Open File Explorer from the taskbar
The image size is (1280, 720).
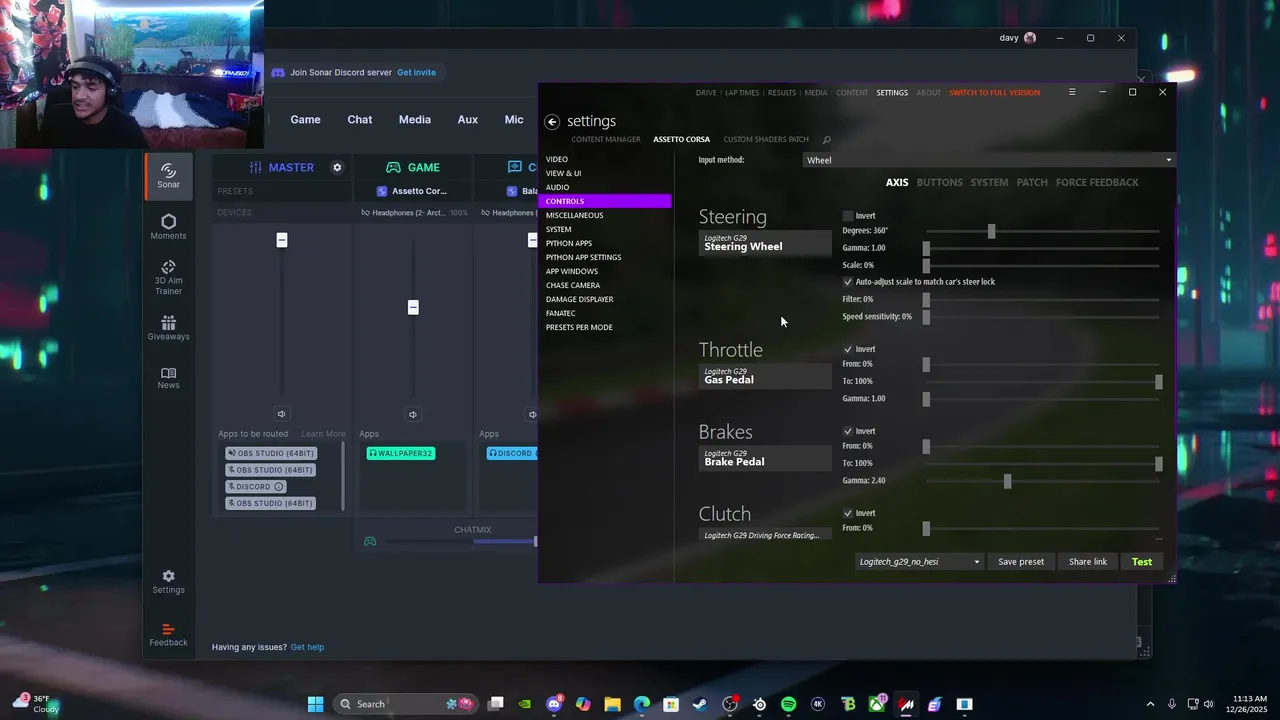(x=612, y=704)
